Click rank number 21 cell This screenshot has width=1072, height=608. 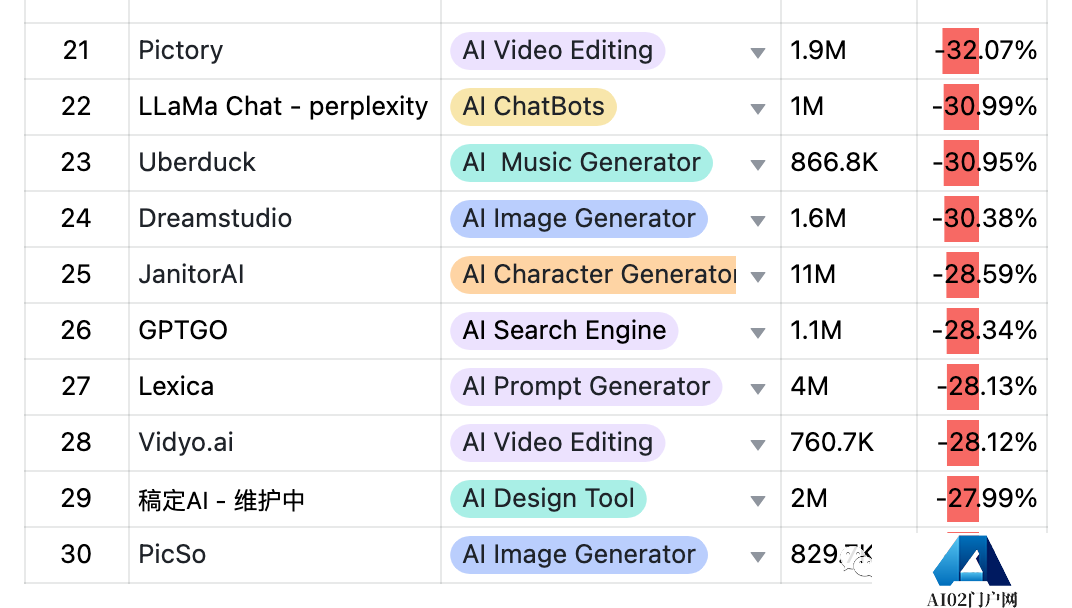click(x=77, y=51)
